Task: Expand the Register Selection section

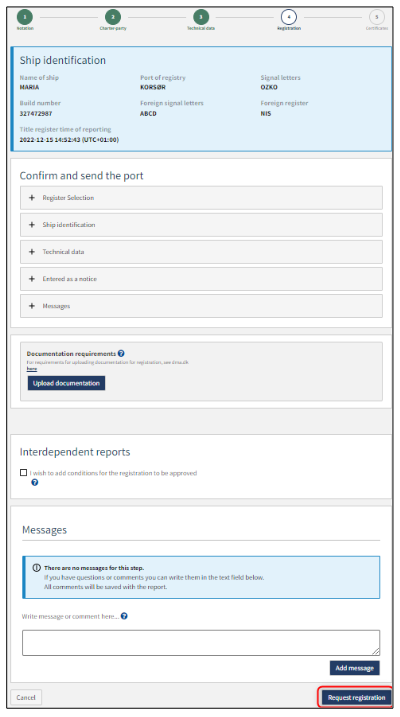Action: (201, 198)
